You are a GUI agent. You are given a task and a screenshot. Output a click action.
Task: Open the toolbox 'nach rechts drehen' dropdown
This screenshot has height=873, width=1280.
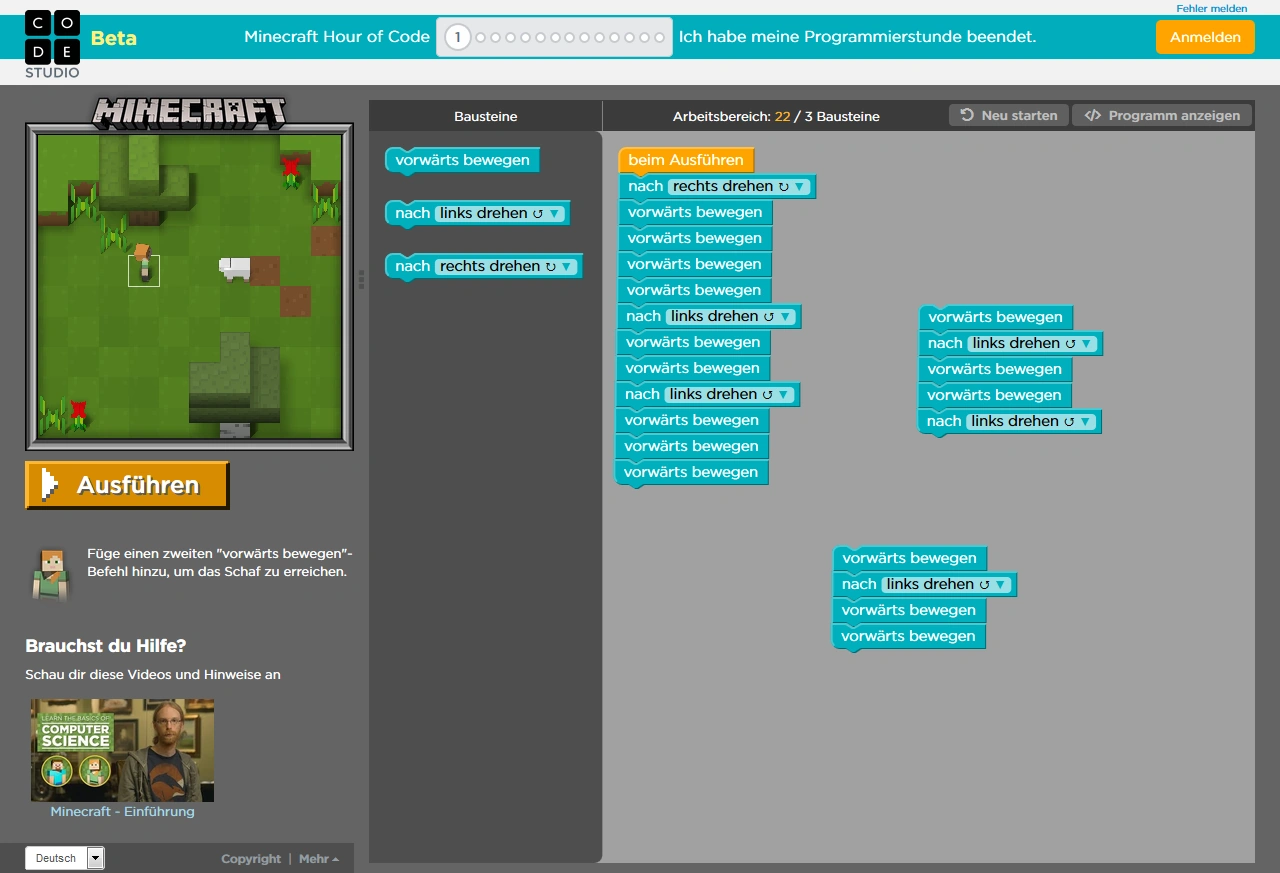507,266
